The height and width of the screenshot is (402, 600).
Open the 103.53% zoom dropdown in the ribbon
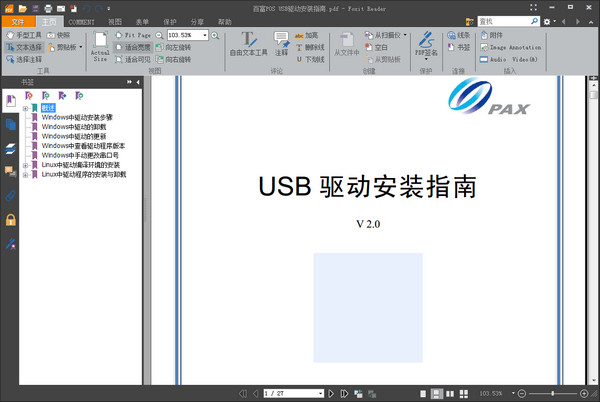coord(205,35)
